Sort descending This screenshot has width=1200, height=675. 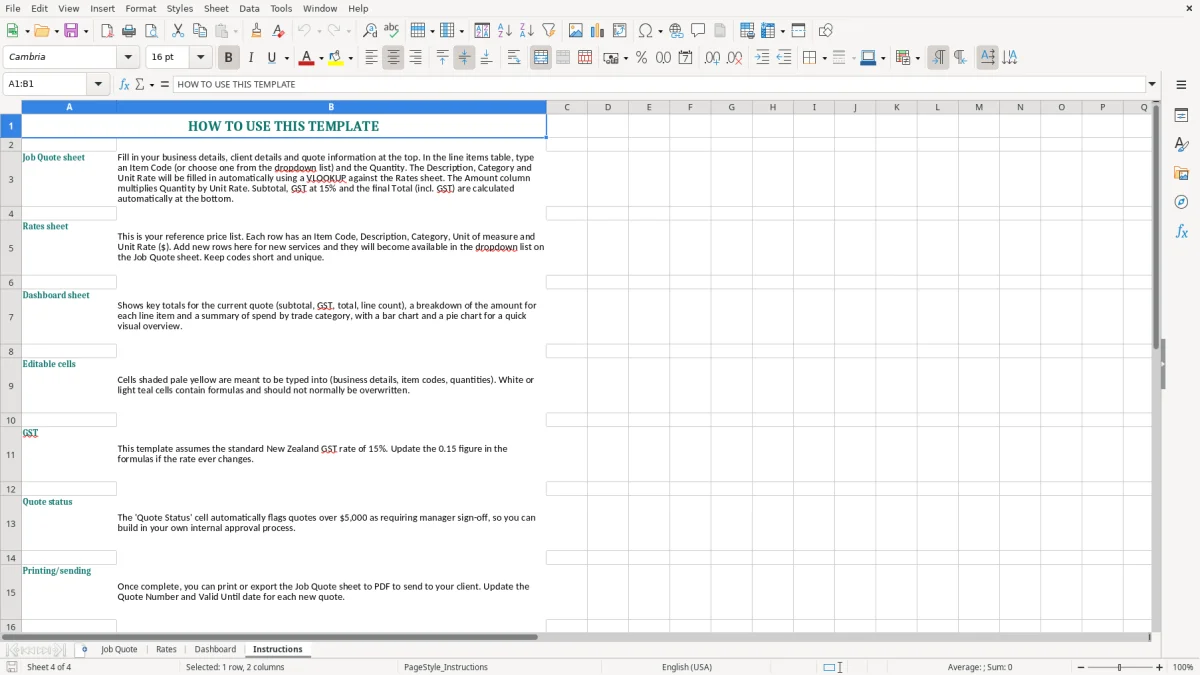(x=527, y=31)
